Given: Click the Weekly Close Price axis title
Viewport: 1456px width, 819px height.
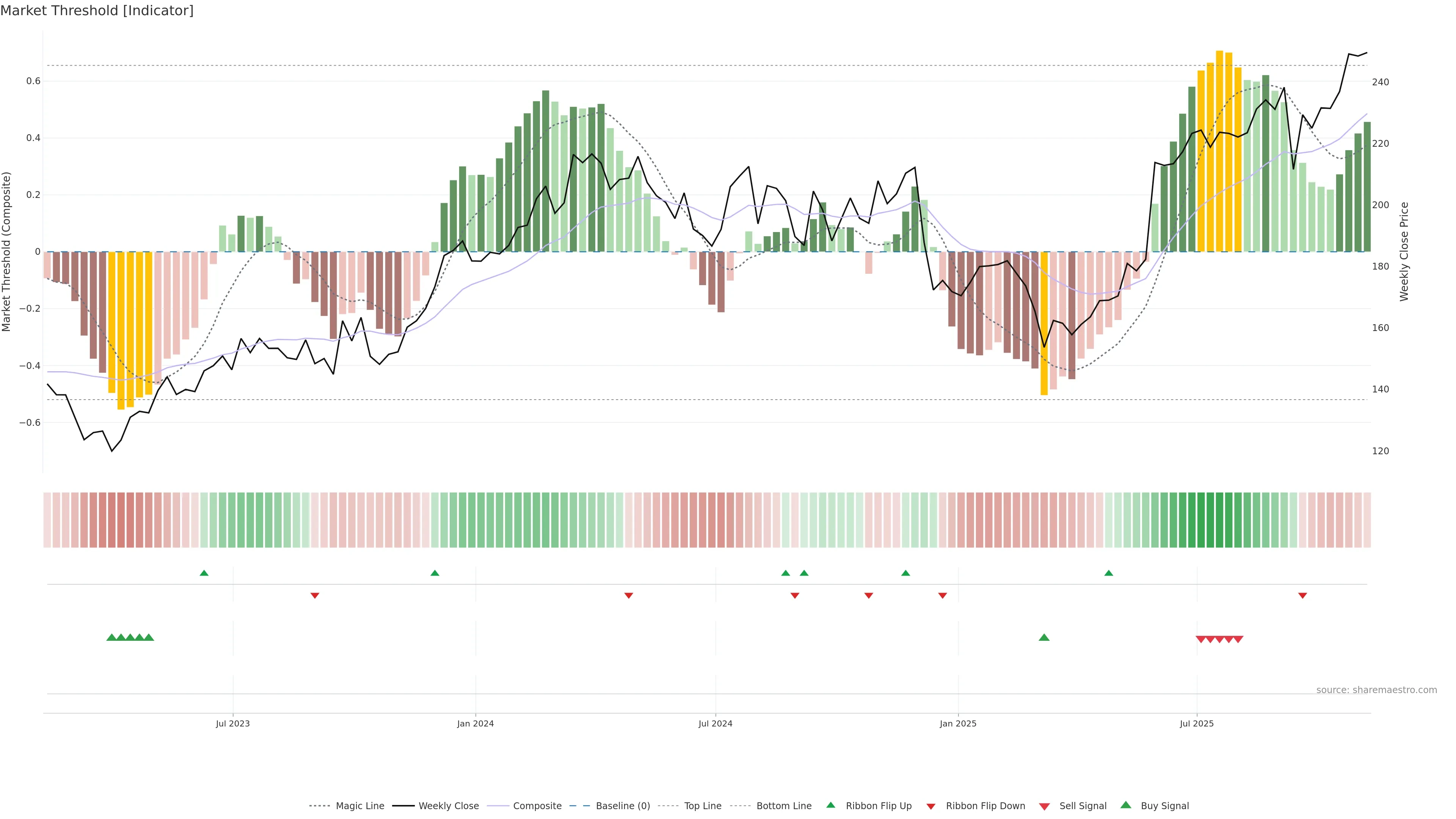Looking at the screenshot, I should (x=1404, y=251).
